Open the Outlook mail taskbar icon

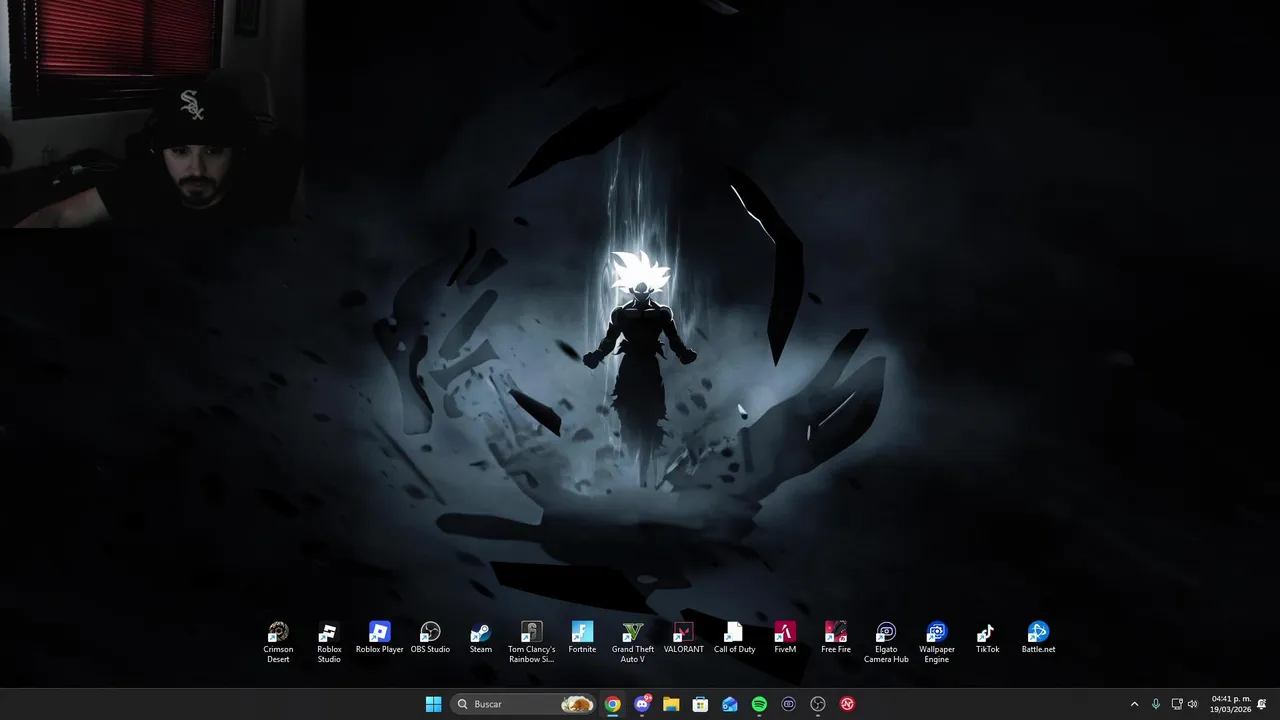(730, 704)
